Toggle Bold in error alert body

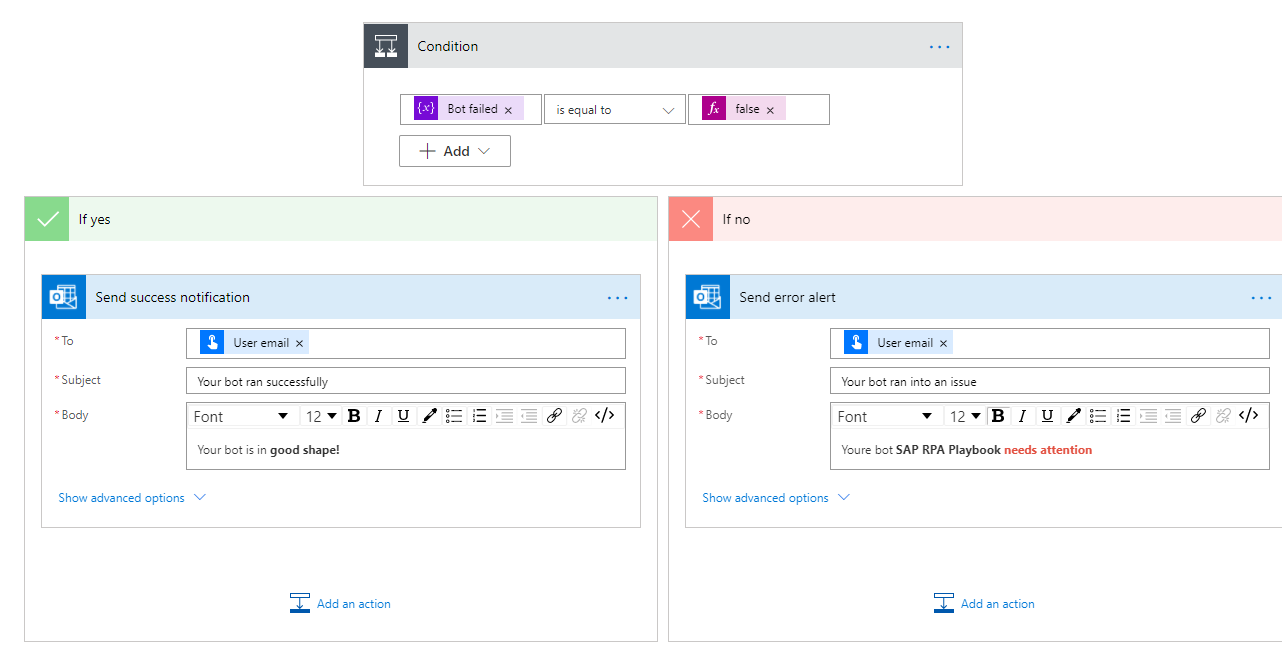[x=997, y=416]
